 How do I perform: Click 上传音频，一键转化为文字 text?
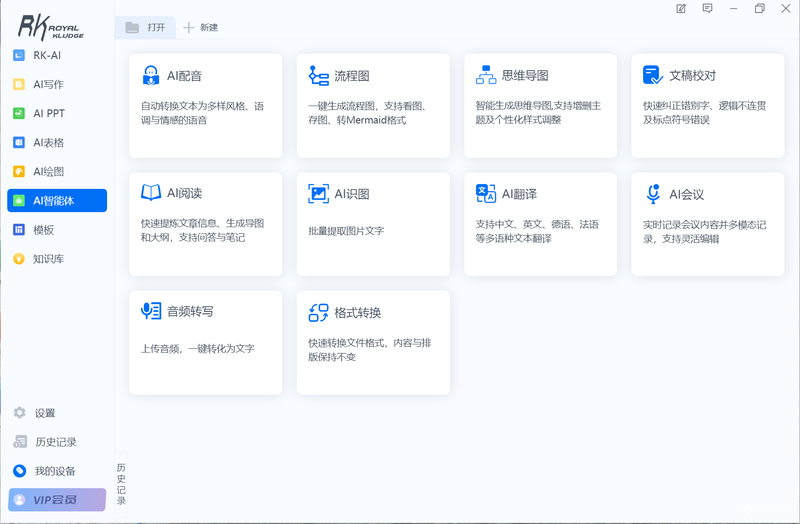point(197,348)
